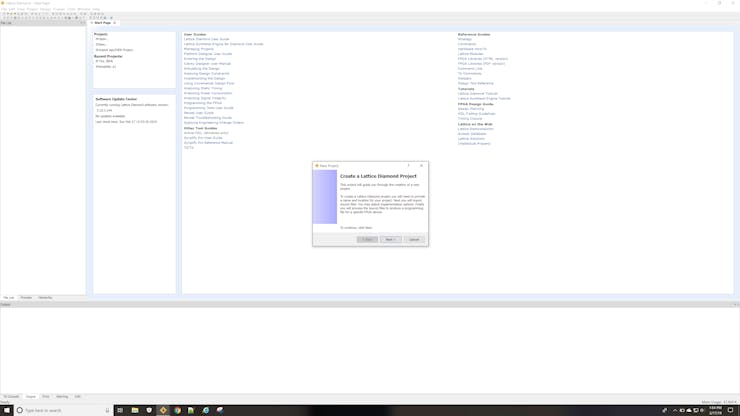Open Lattice Synthesis Engine User Guide link

point(223,44)
